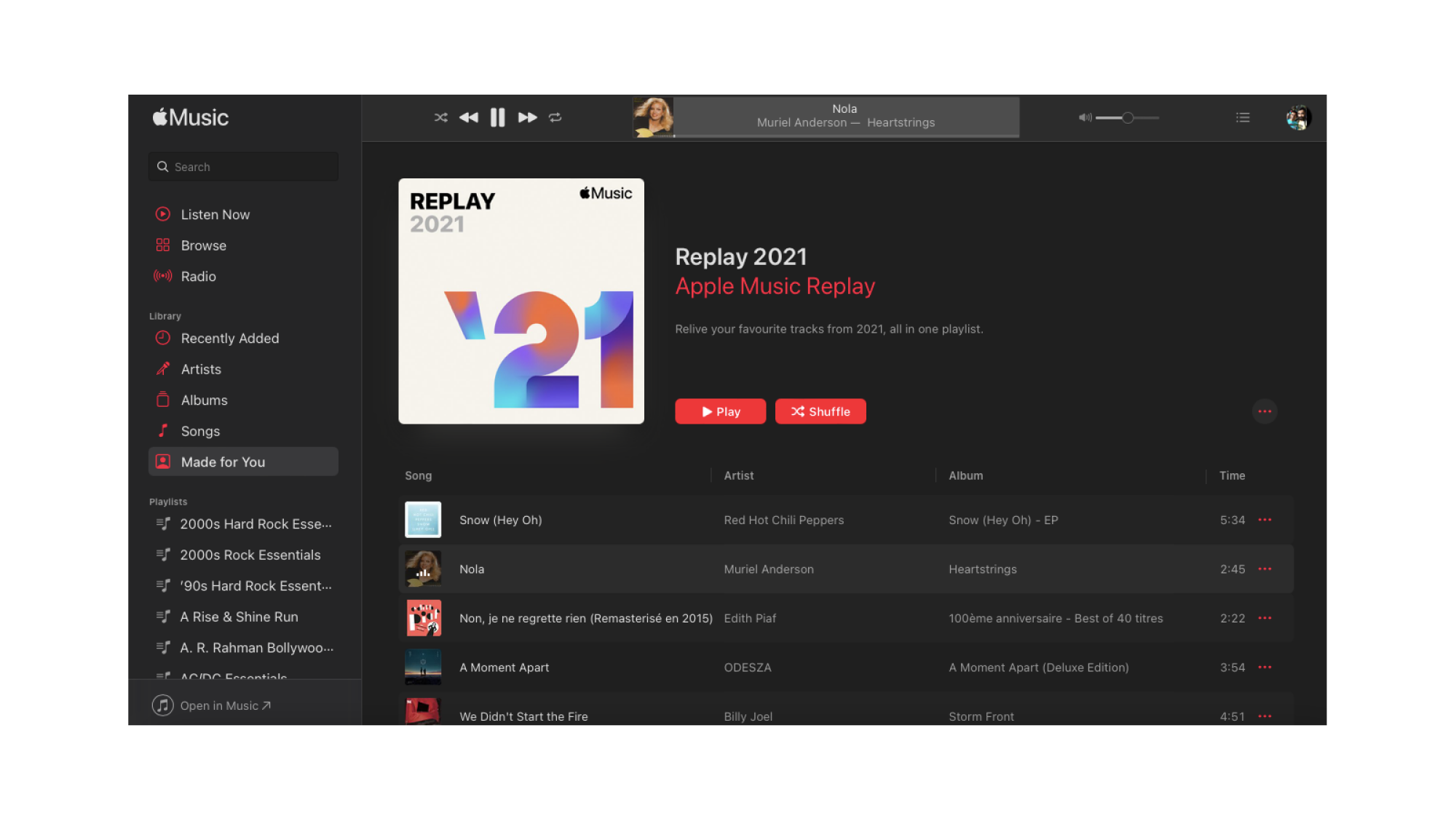
Task: Open playlist more options ellipsis button
Action: pos(1265,411)
